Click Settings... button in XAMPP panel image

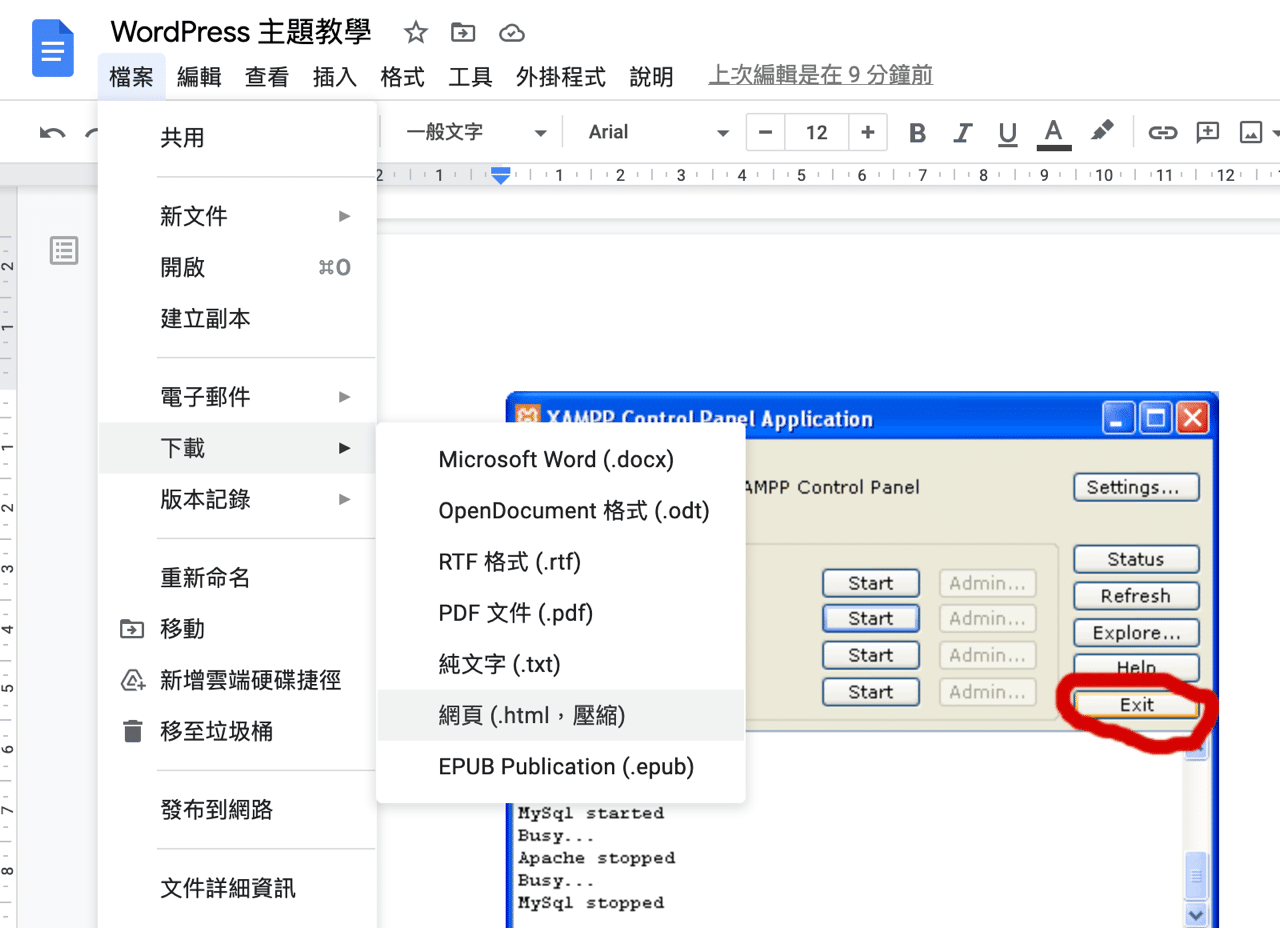point(1136,487)
